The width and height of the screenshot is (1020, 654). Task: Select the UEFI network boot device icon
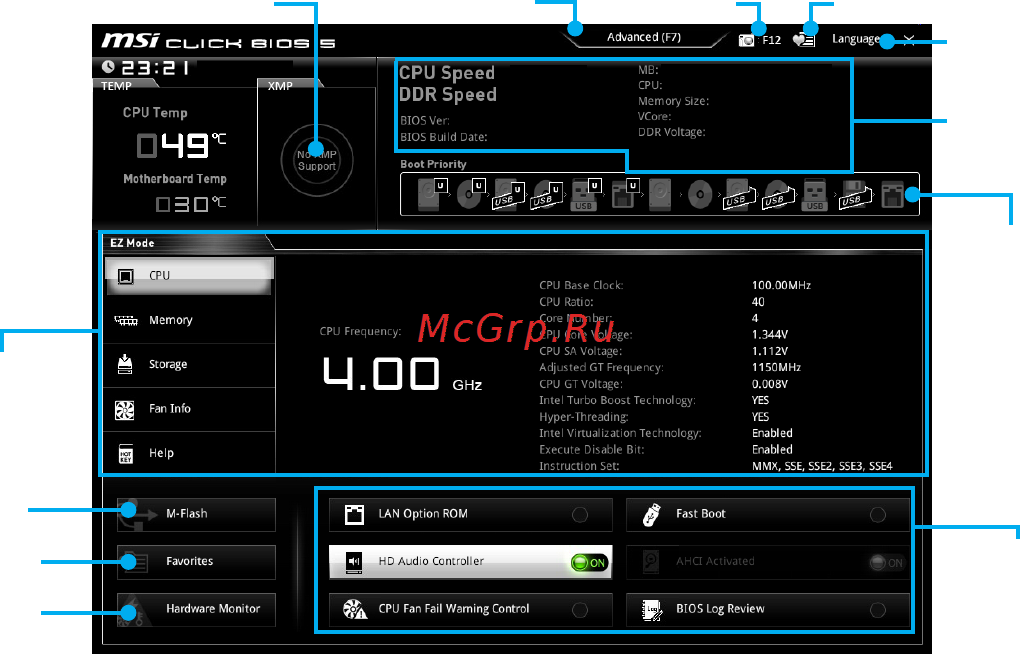(x=625, y=193)
